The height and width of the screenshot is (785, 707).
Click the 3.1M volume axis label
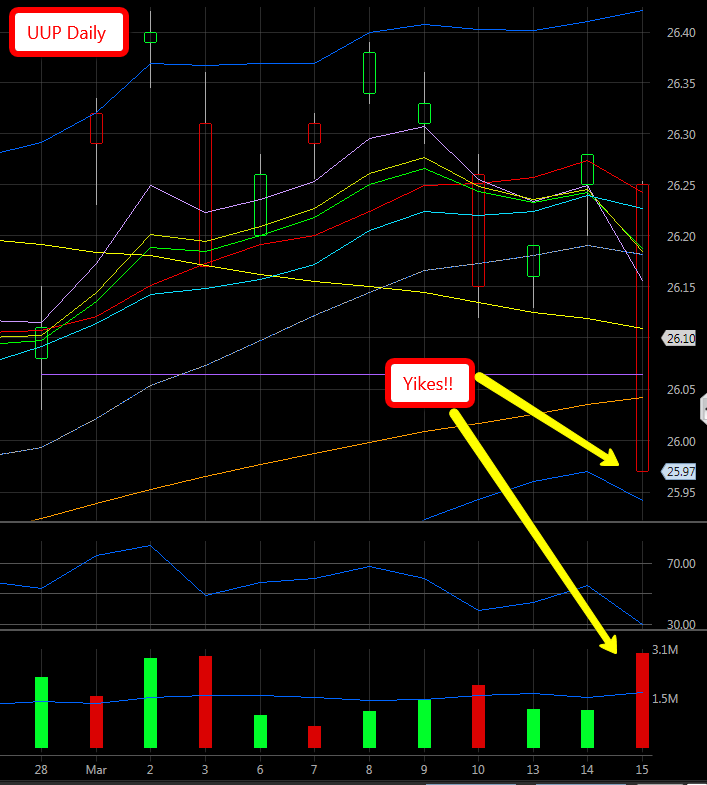coord(666,650)
